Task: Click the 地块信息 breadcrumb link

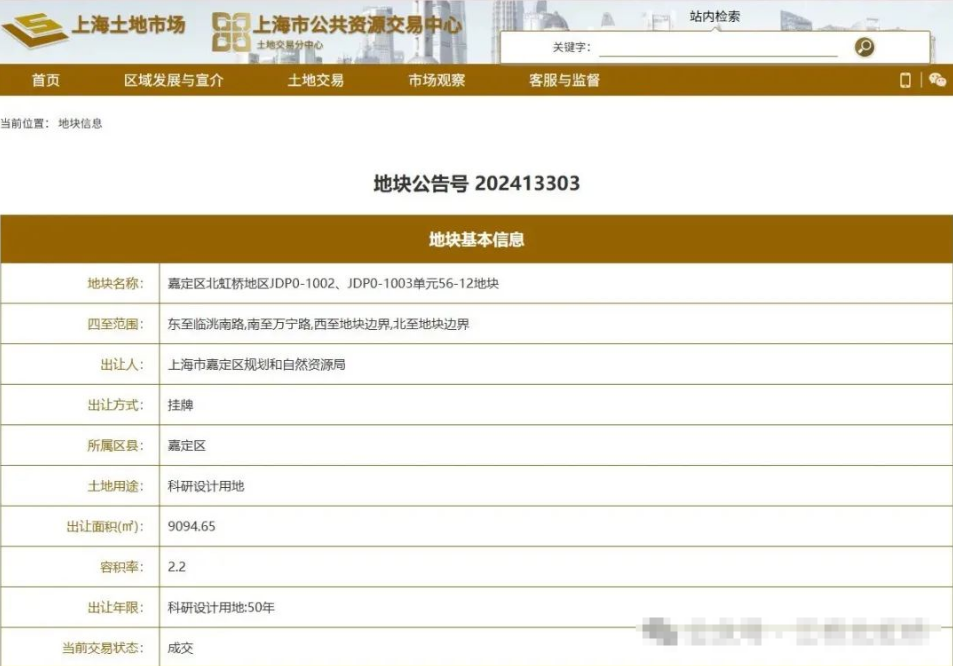Action: [80, 123]
